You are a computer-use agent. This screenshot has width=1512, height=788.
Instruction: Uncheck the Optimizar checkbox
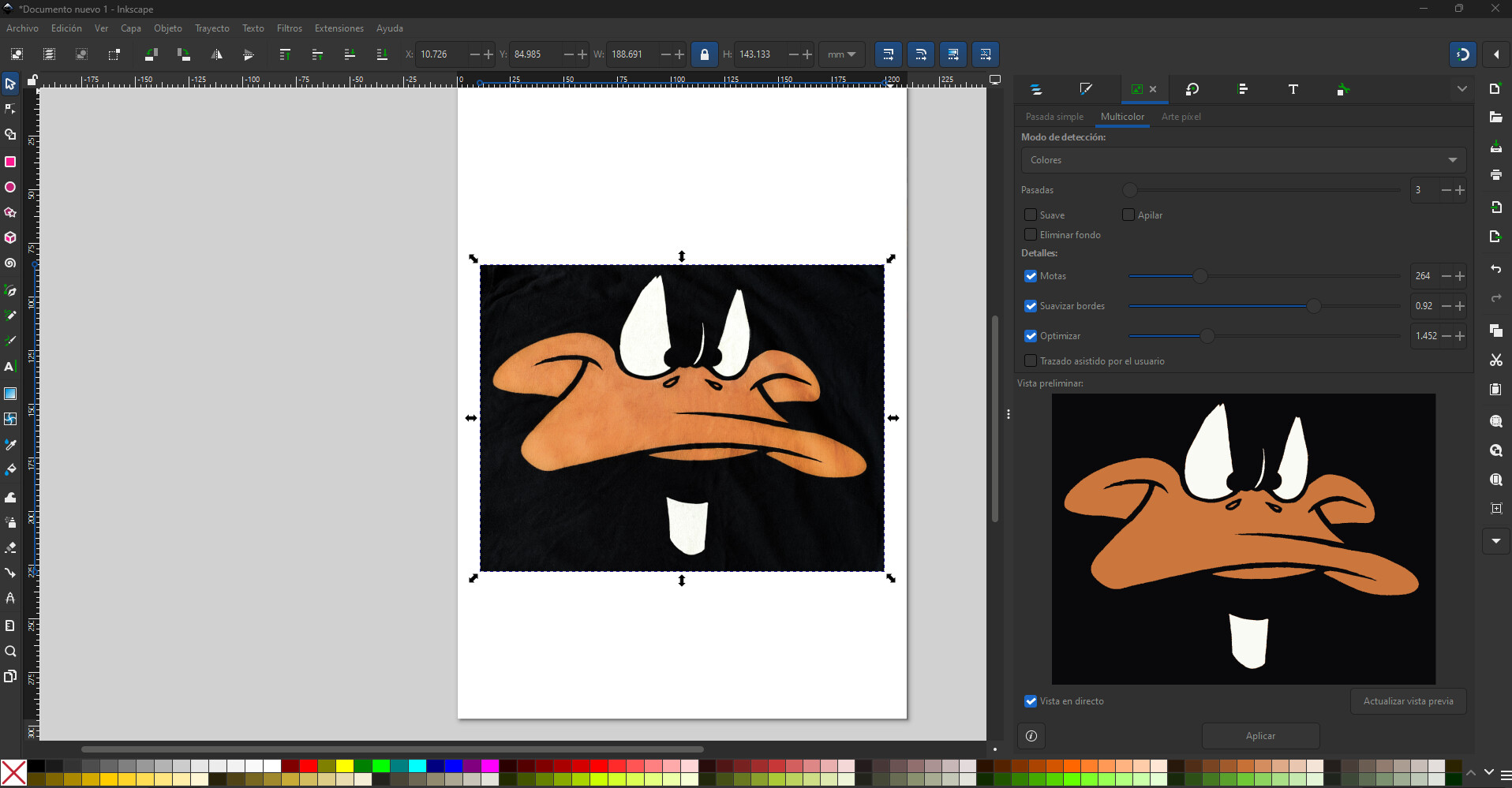click(x=1031, y=336)
